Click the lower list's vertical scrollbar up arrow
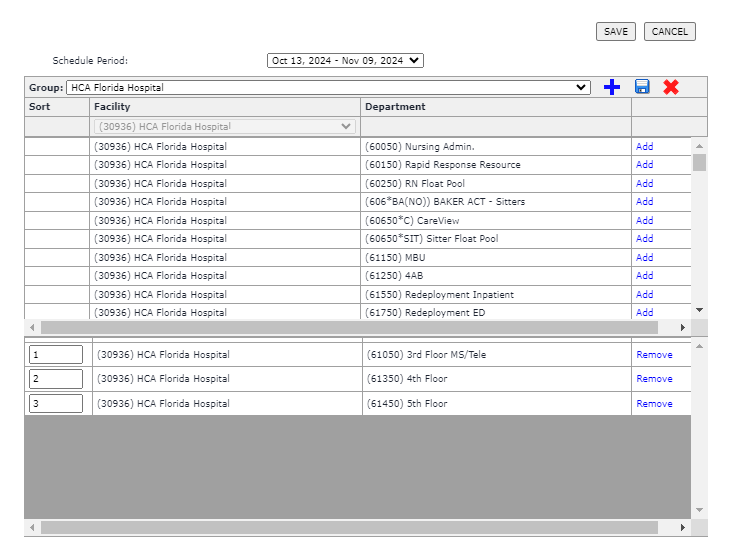 [699, 346]
